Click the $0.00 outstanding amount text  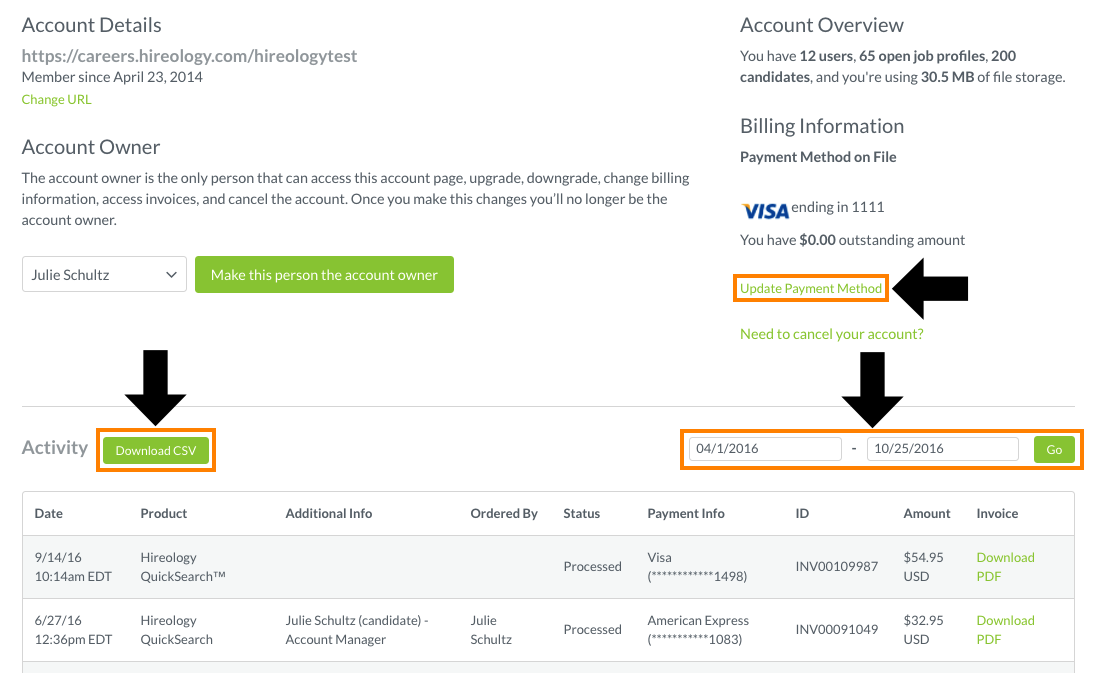pos(852,240)
